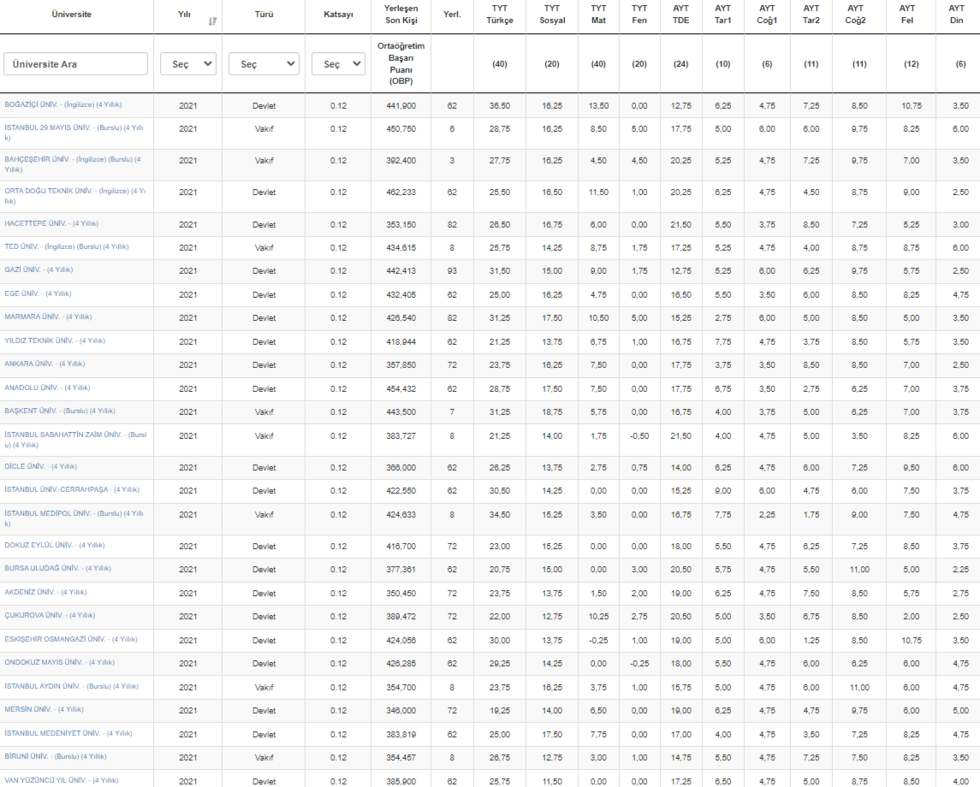Click the Üniversite column header
Image resolution: width=980 pixels, height=787 pixels.
pos(72,14)
